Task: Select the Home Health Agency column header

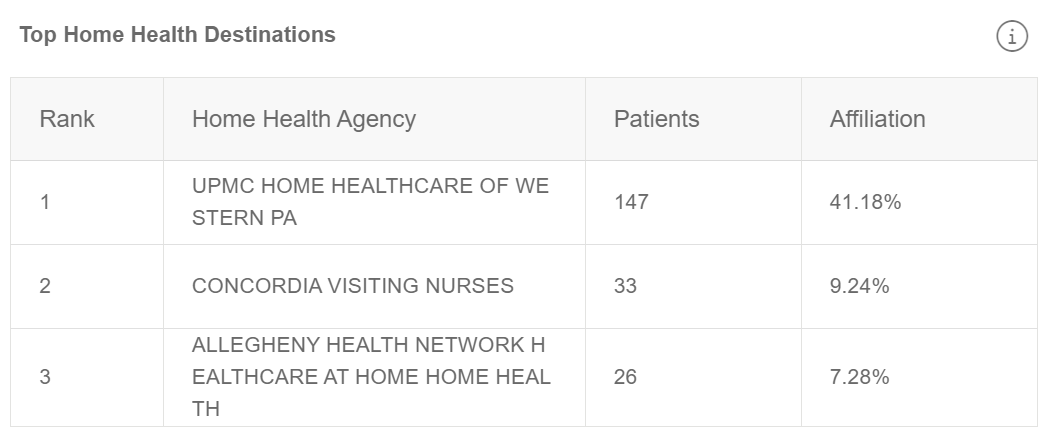Action: (x=303, y=119)
